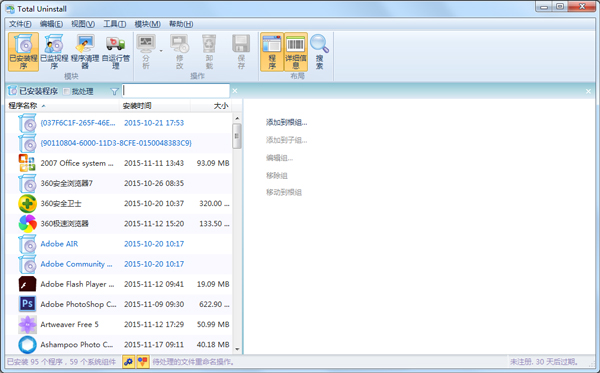Image resolution: width=600 pixels, height=373 pixels.
Task: Click the Artweaver Free 5 icon
Action: click(x=27, y=324)
